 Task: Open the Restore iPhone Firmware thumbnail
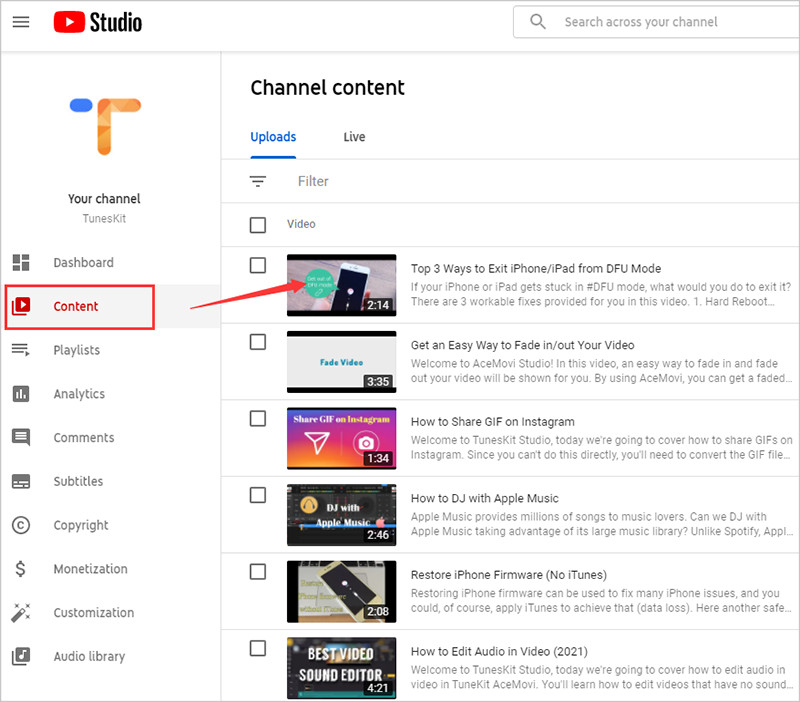(341, 592)
